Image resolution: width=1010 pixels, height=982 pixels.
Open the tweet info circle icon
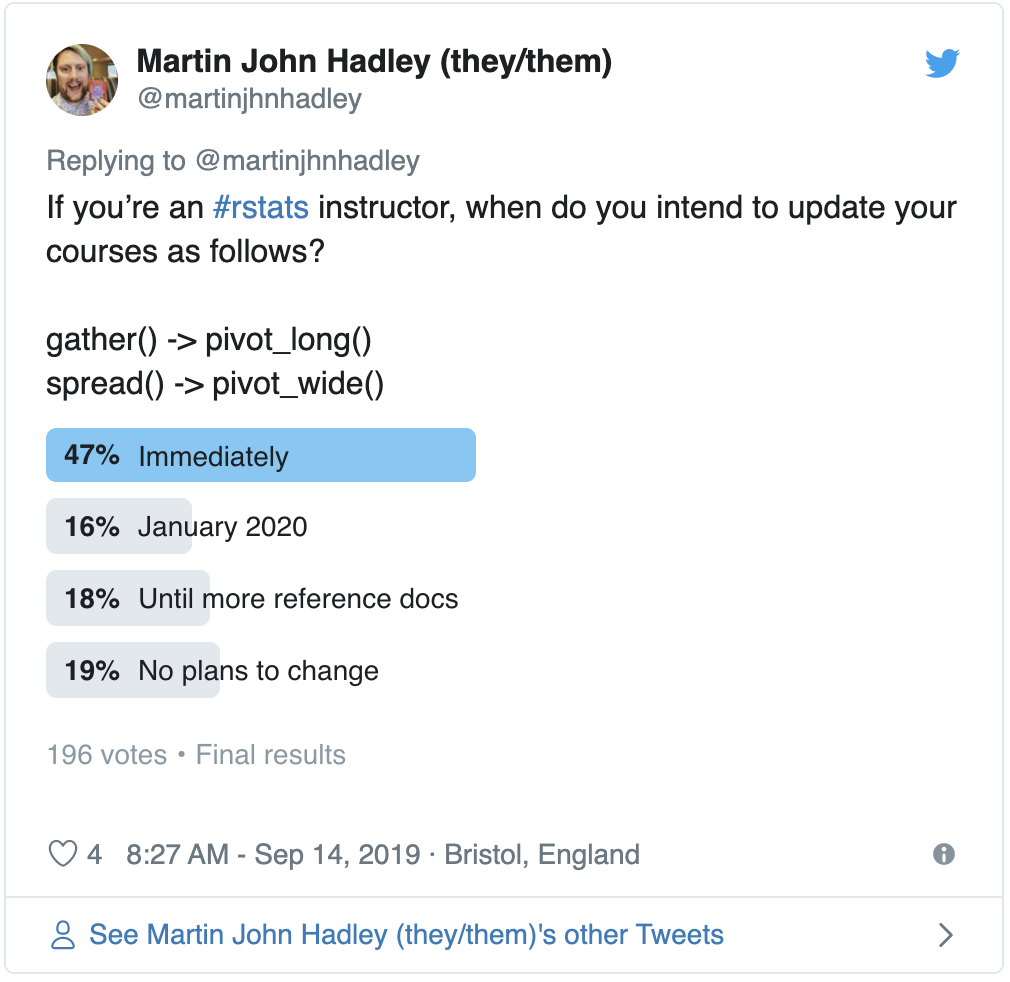click(944, 854)
